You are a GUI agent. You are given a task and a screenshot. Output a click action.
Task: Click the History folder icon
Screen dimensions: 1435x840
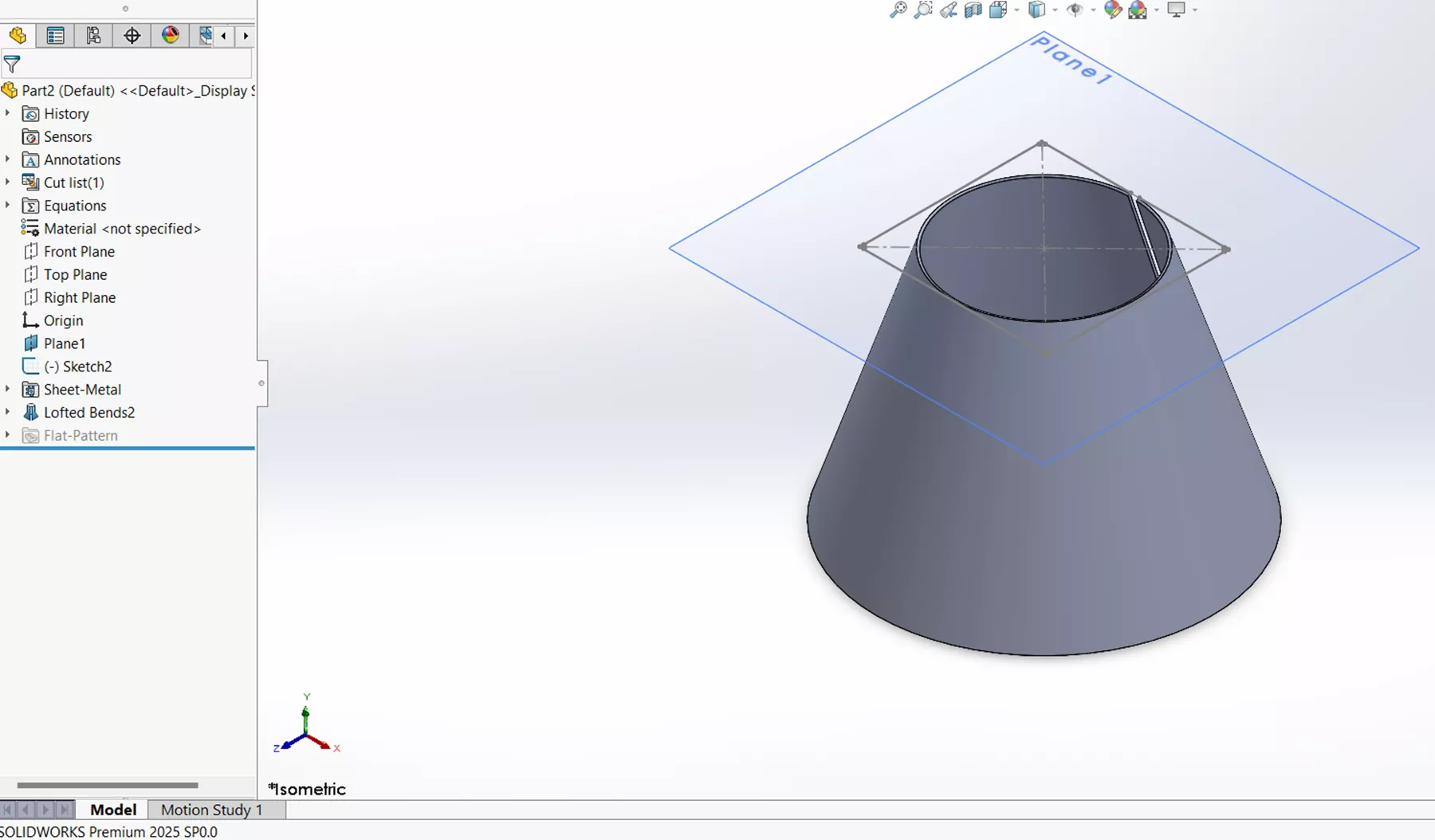(x=30, y=114)
